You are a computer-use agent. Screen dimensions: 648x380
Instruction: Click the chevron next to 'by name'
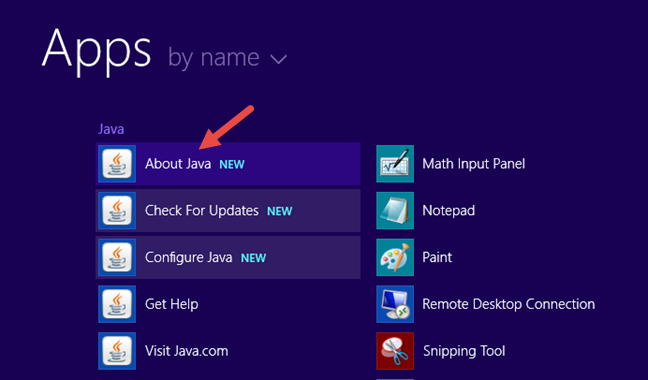point(279,59)
